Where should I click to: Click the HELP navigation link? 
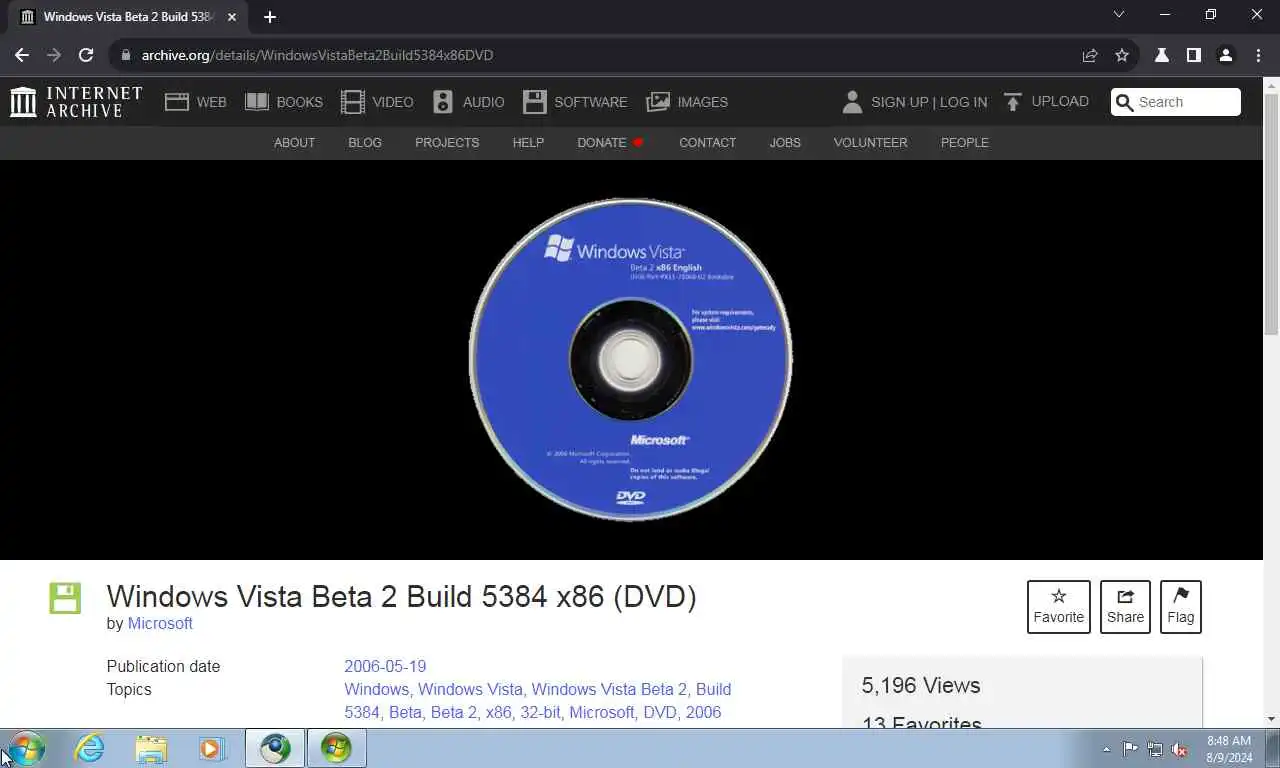click(528, 143)
